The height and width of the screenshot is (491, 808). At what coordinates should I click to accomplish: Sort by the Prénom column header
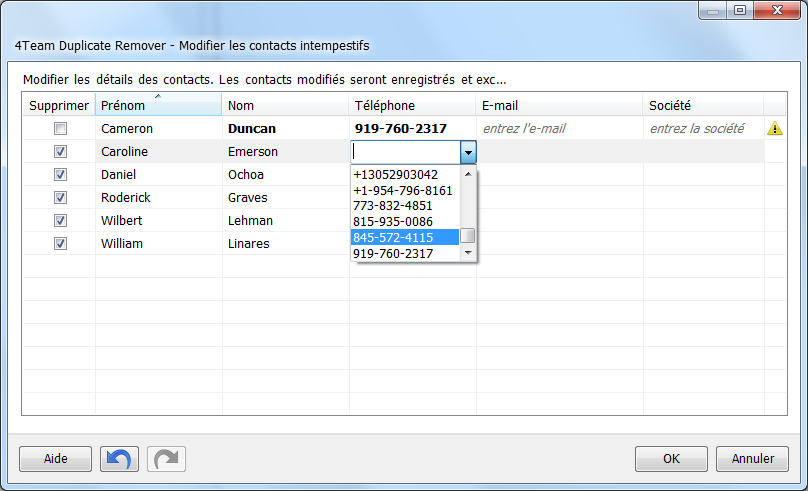tap(158, 106)
